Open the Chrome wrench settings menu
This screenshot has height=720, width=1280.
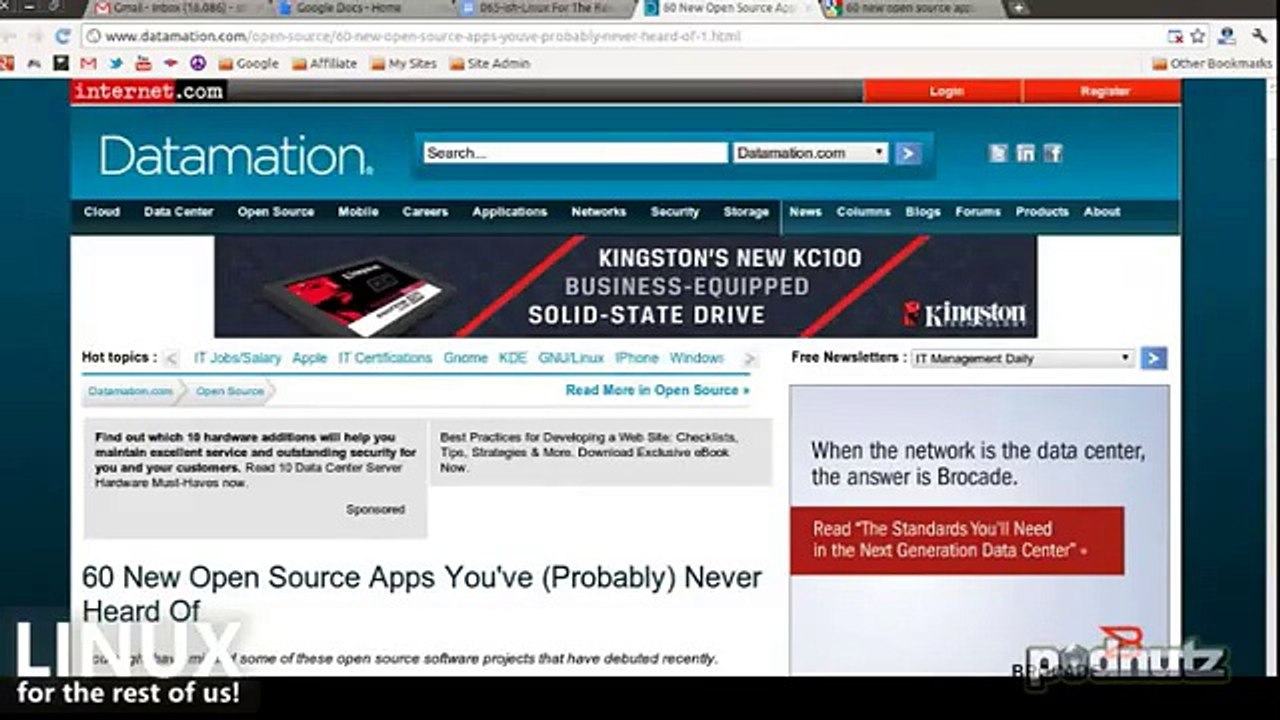[1259, 36]
